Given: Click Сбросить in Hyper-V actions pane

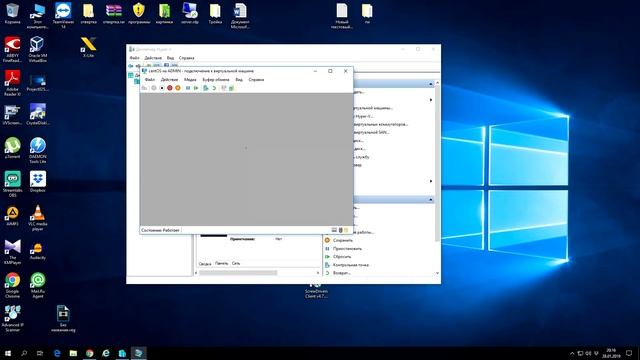Looking at the screenshot, I should 342,257.
